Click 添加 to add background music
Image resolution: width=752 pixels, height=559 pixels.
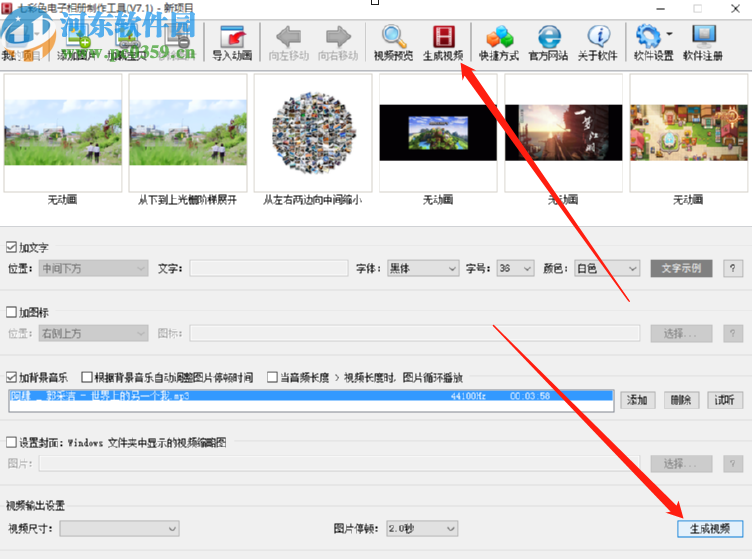click(637, 400)
